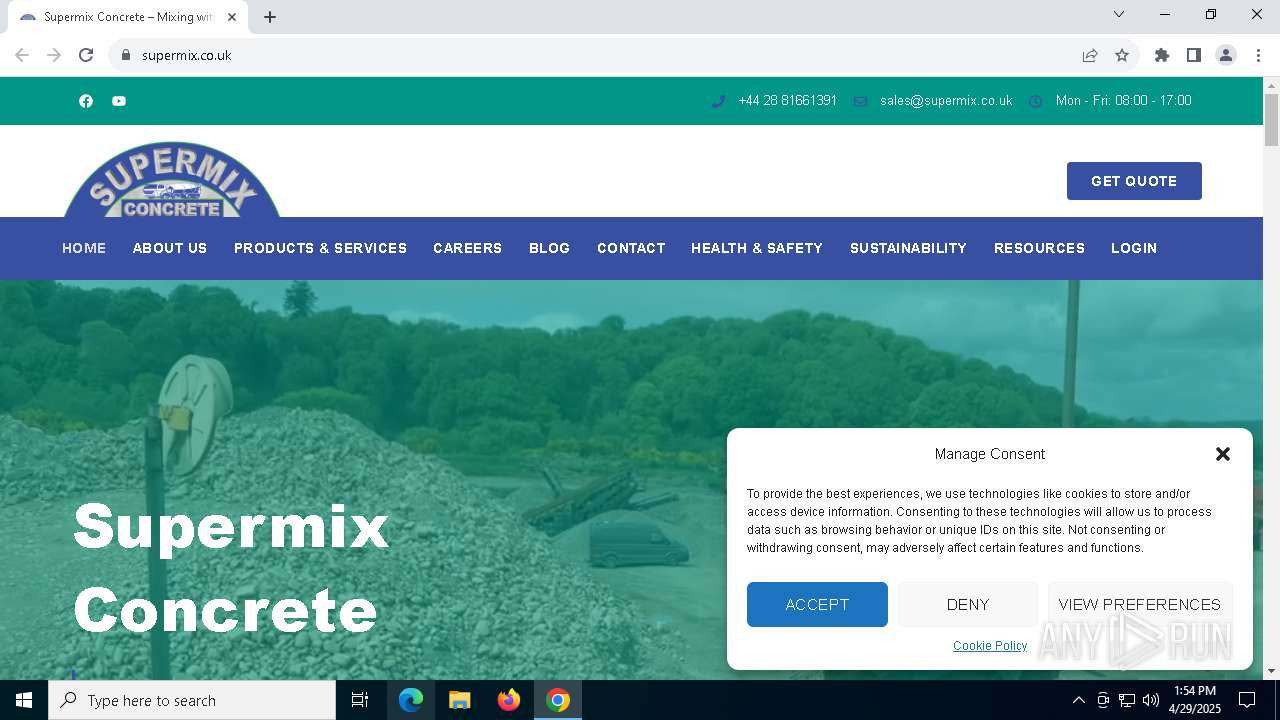The width and height of the screenshot is (1280, 720).
Task: Reject cookies with the DENY button
Action: (x=968, y=604)
